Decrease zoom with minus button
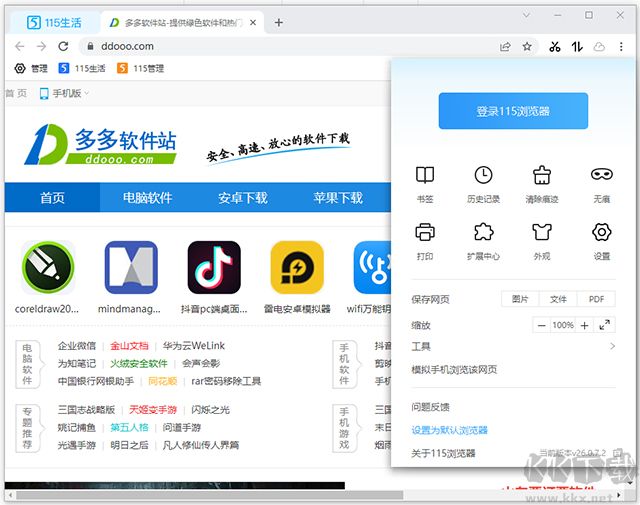 (x=542, y=325)
